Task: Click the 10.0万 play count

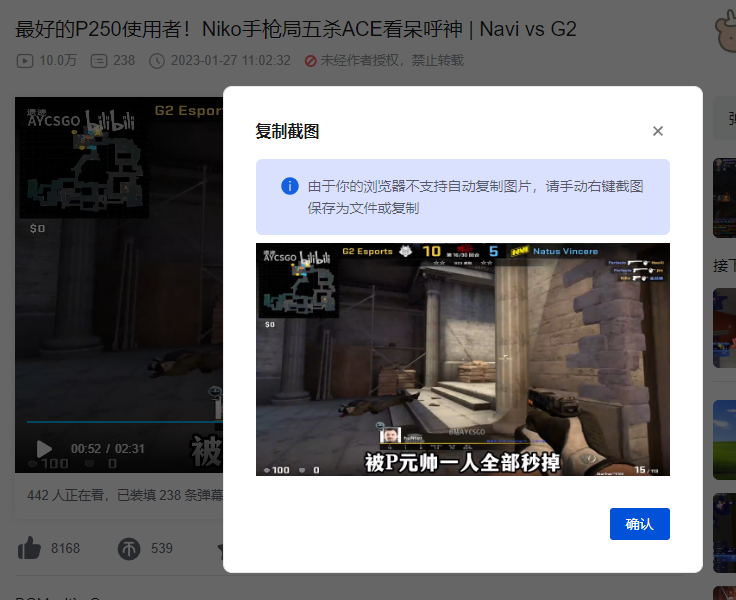Action: coord(58,61)
